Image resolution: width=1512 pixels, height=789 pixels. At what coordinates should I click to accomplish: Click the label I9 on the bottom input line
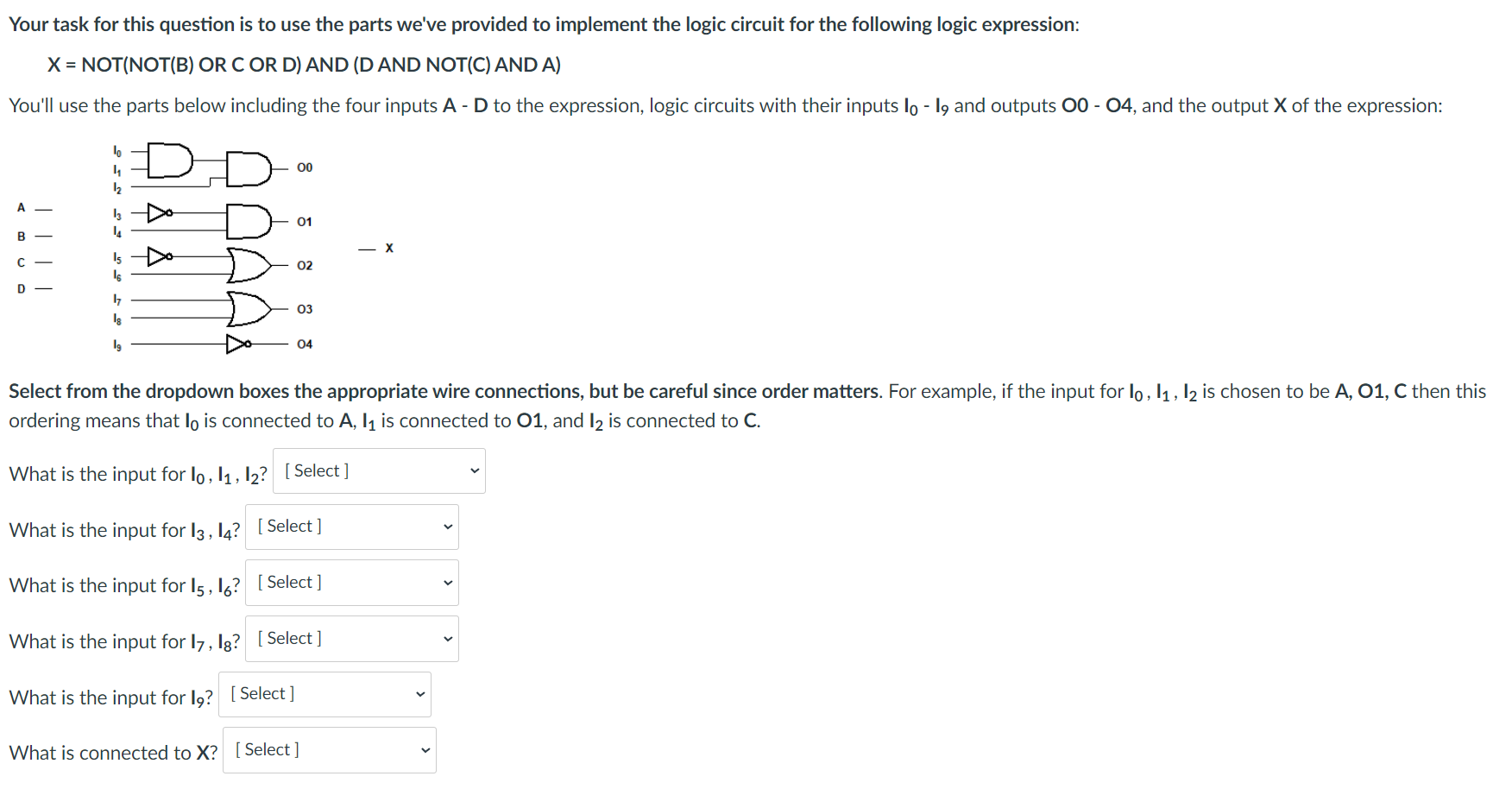click(117, 344)
